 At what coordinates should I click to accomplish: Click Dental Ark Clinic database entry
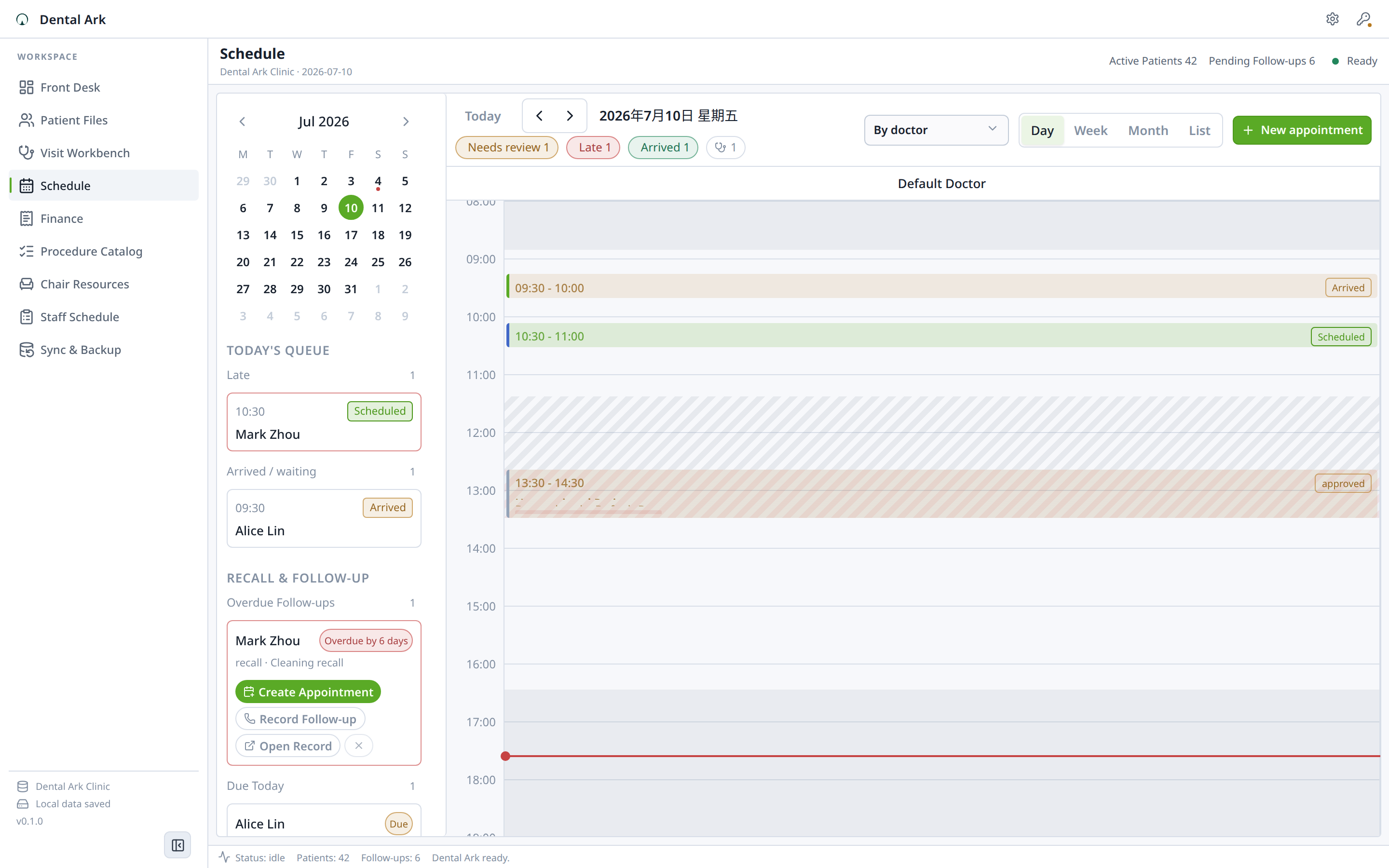tap(64, 787)
